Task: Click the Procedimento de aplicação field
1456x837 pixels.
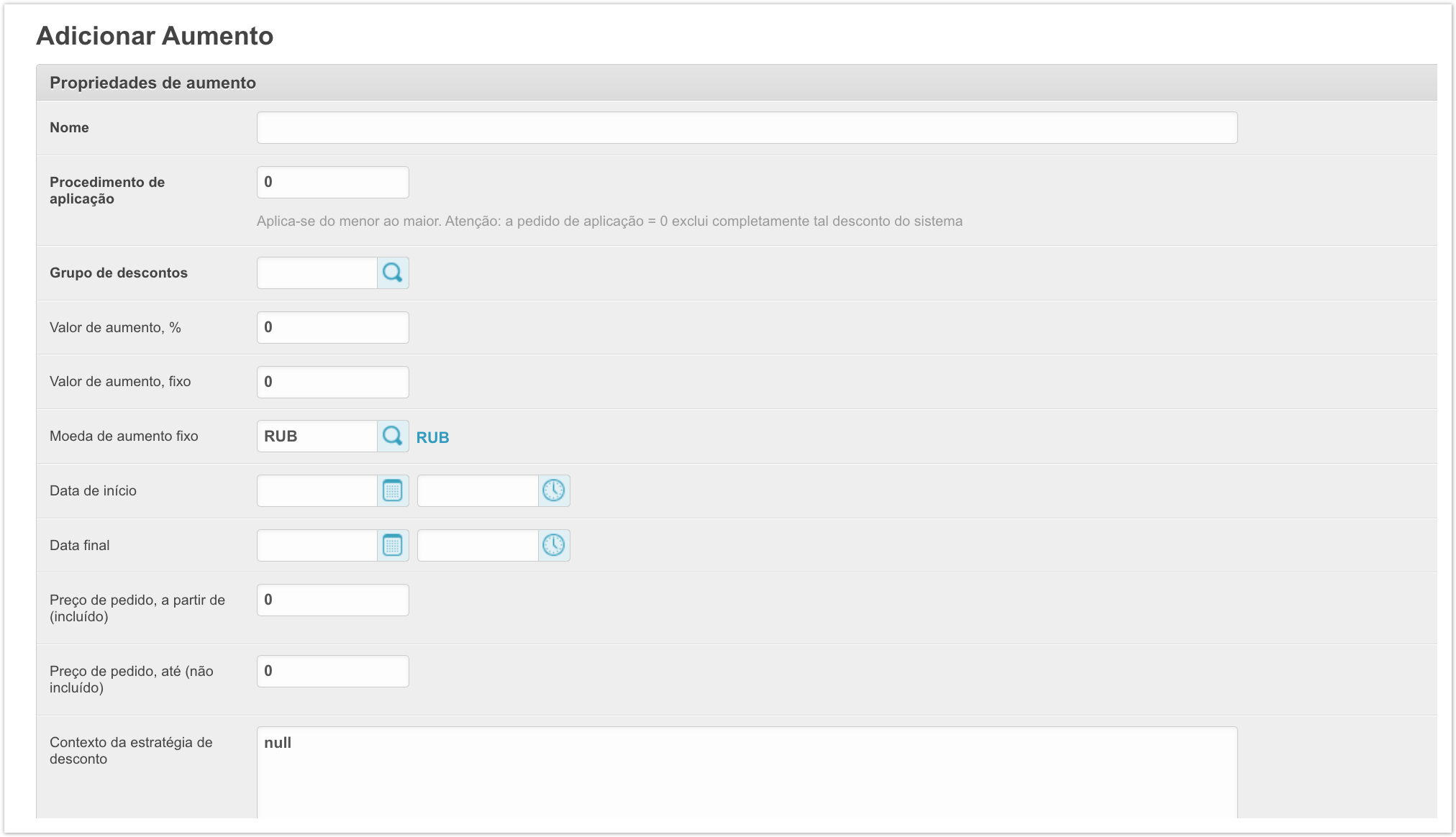Action: [332, 183]
